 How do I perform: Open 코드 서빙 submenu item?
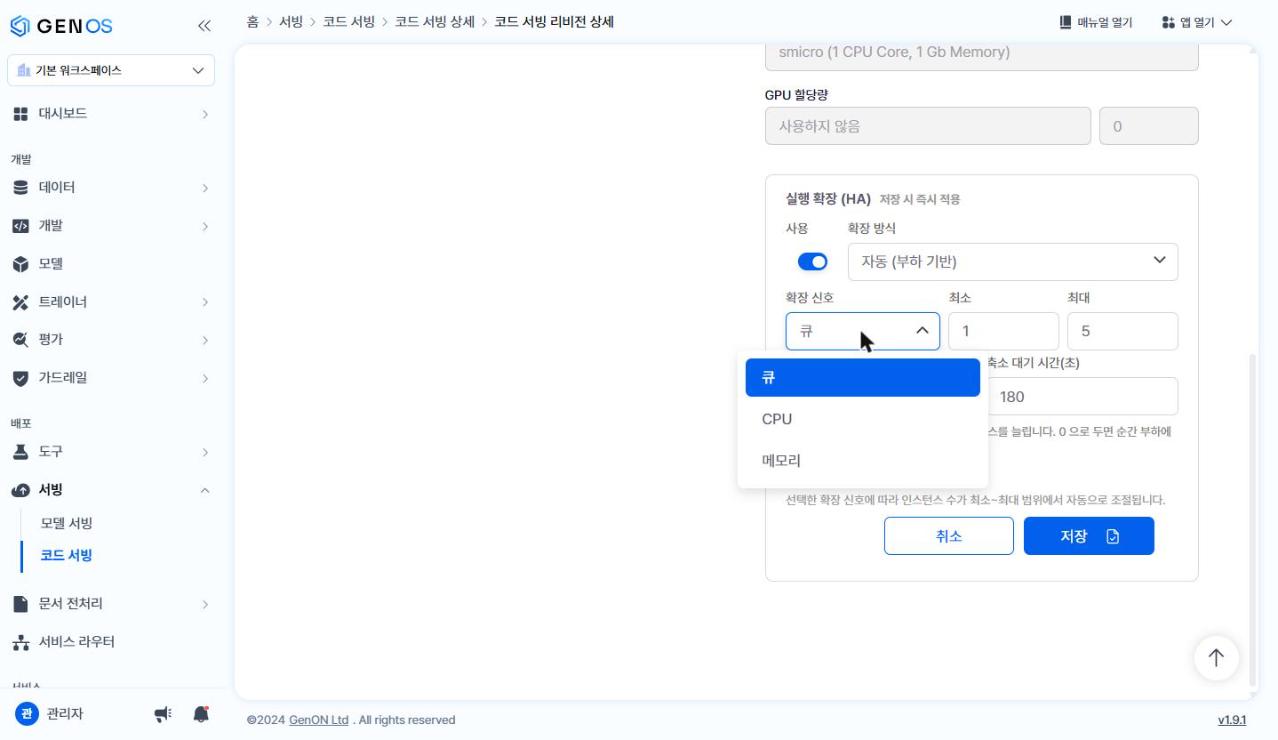[x=66, y=555]
